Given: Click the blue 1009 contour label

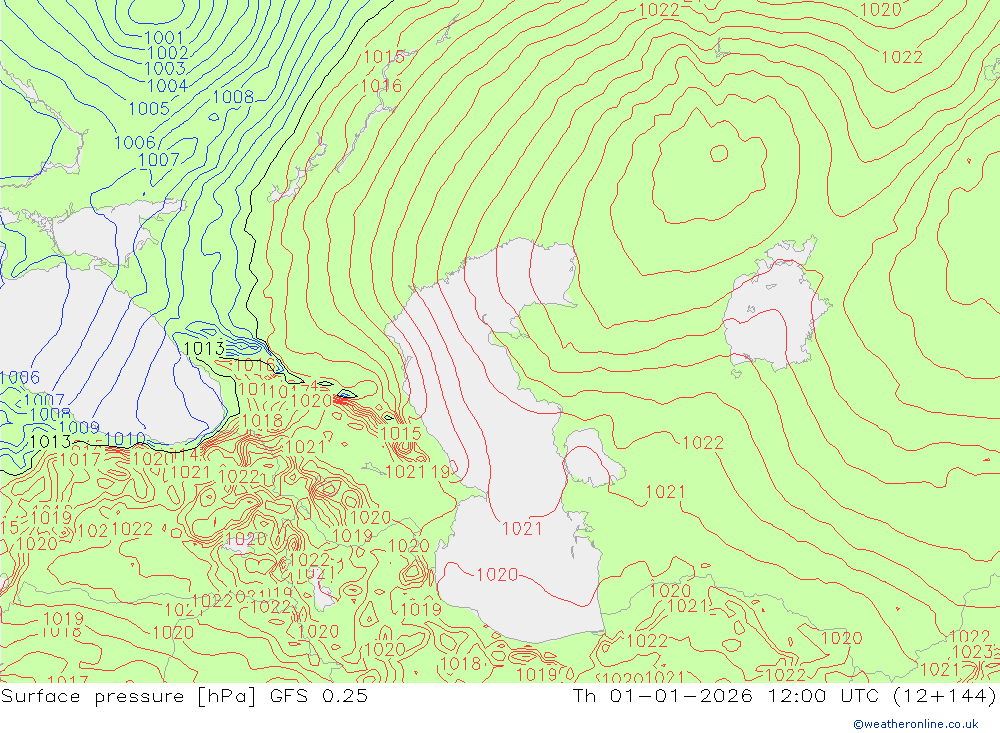Looking at the screenshot, I should [x=80, y=427].
